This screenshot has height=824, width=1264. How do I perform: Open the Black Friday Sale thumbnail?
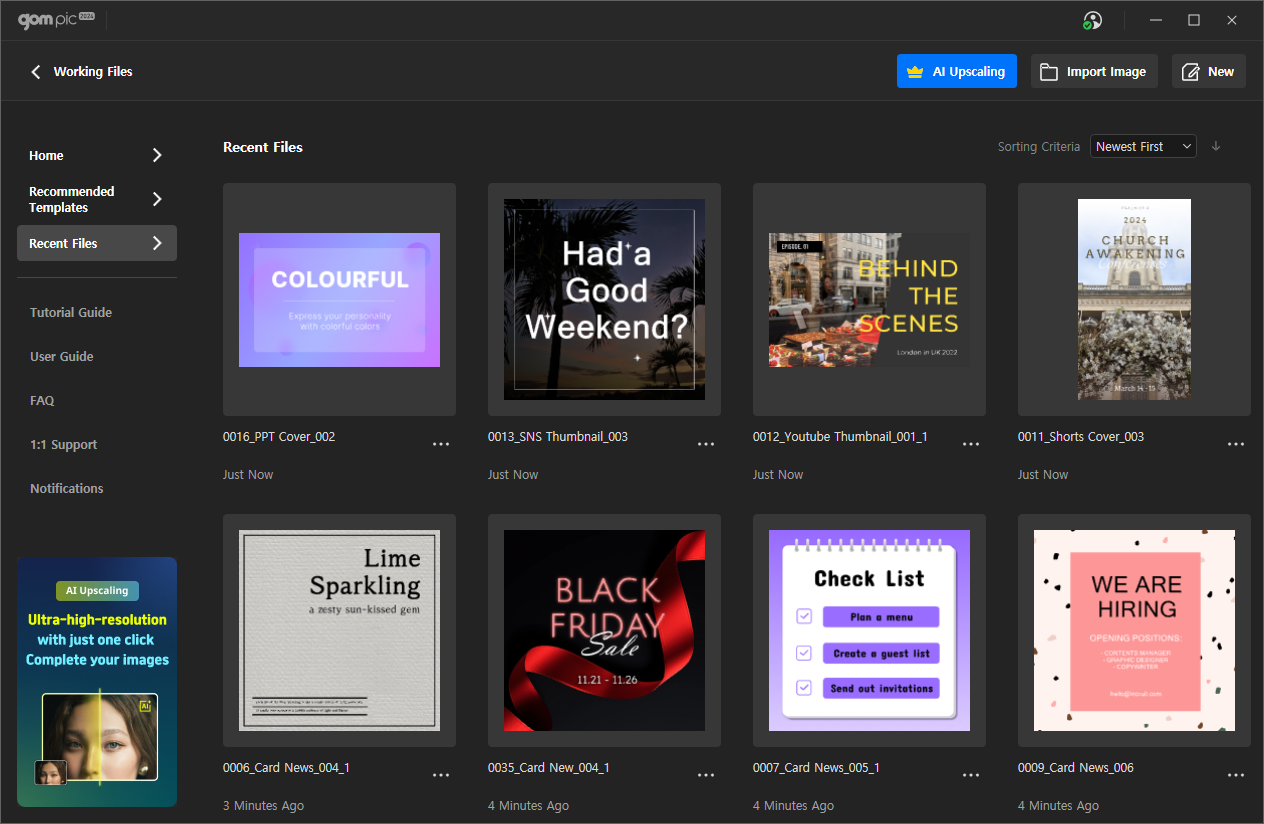[604, 630]
